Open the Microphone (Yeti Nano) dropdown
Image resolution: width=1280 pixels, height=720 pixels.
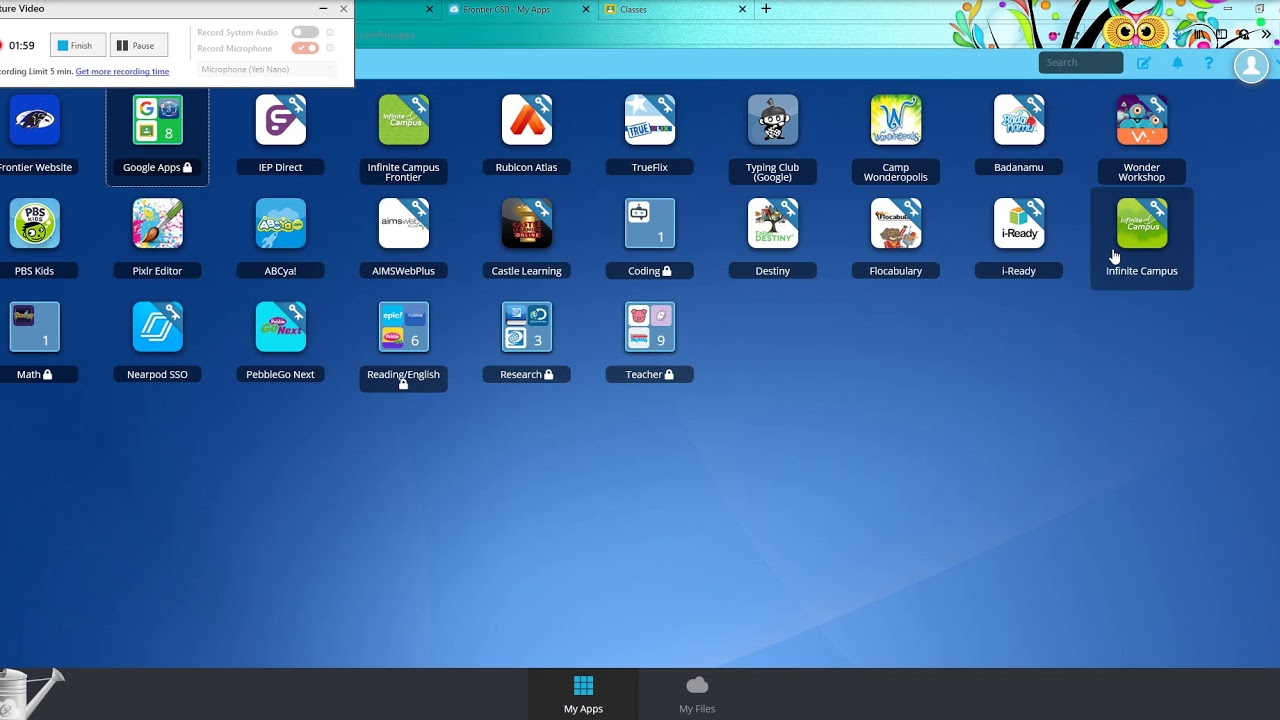pos(266,69)
